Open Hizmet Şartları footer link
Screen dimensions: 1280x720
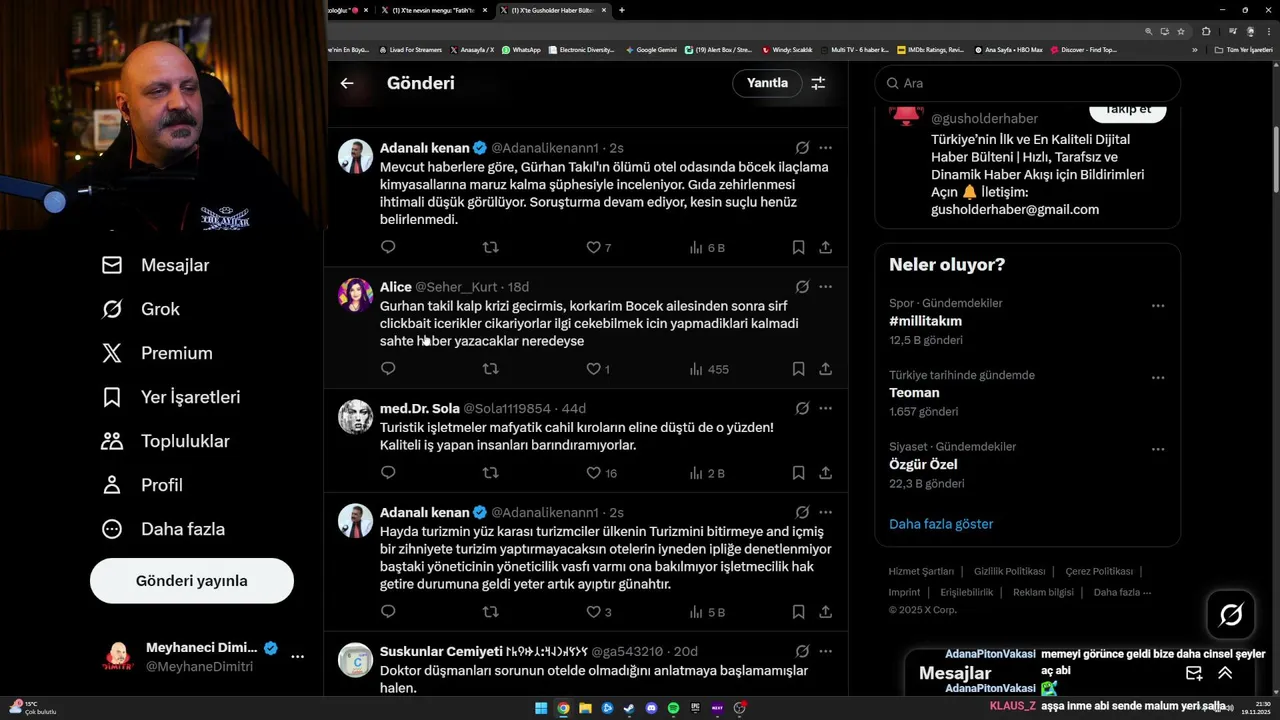coord(921,572)
